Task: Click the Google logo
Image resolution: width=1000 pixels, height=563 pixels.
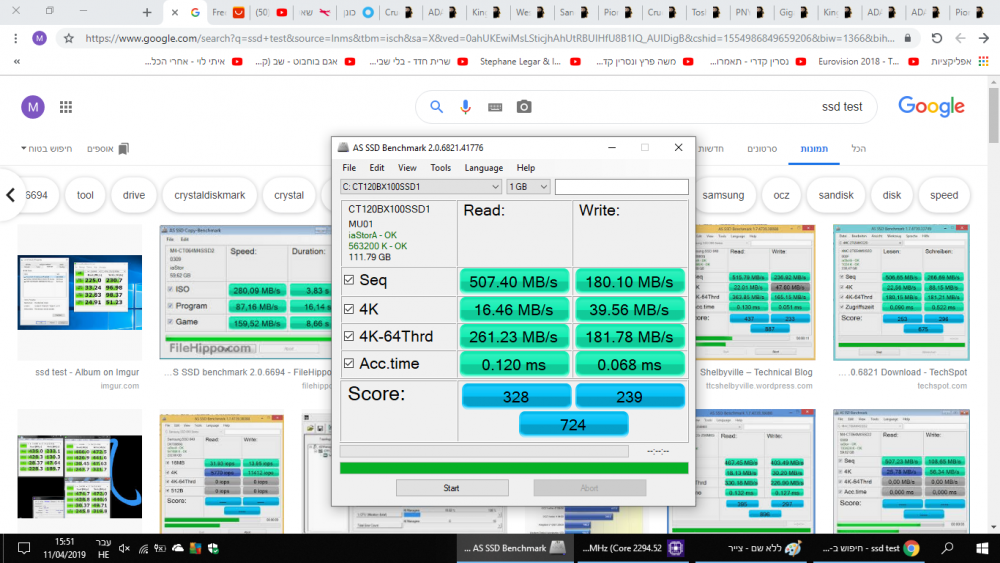Action: pos(931,106)
